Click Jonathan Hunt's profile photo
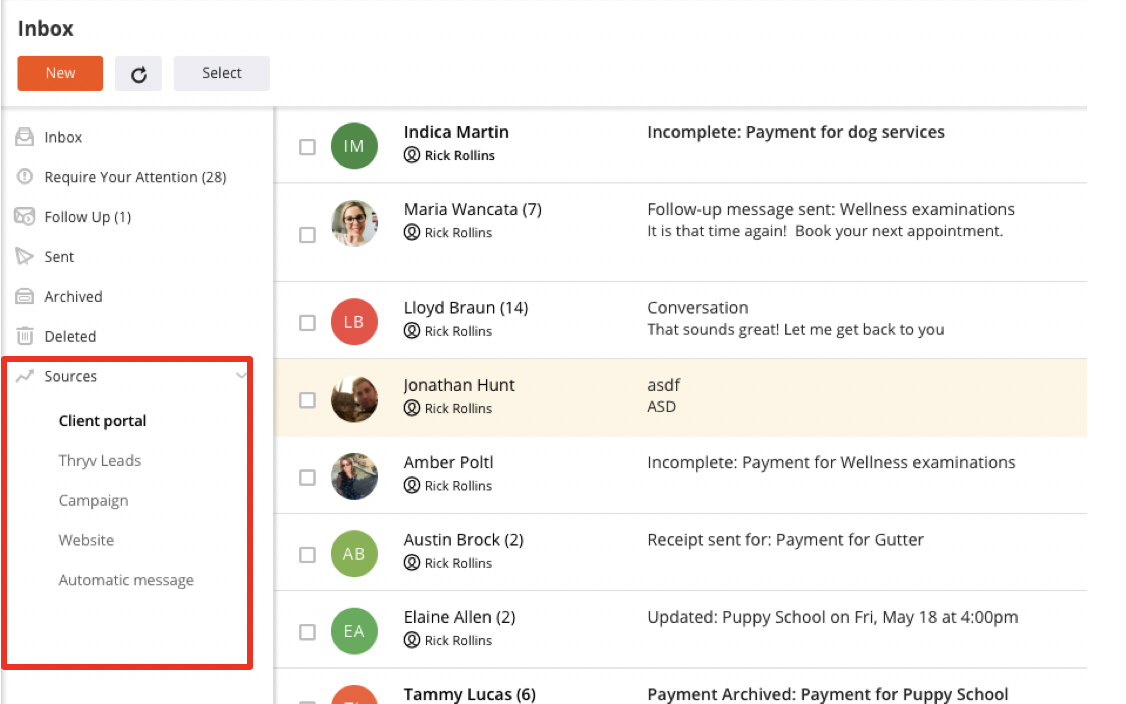The height and width of the screenshot is (704, 1126). tap(354, 399)
